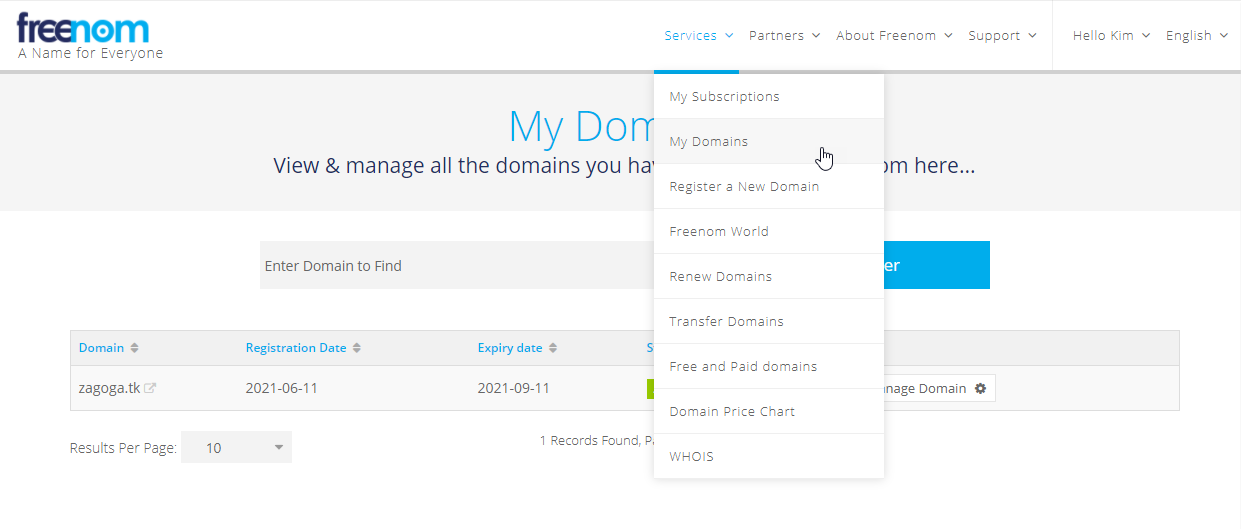Screen dimensions: 1241x529
Task: Select My Domains menu entry
Action: [x=769, y=142]
